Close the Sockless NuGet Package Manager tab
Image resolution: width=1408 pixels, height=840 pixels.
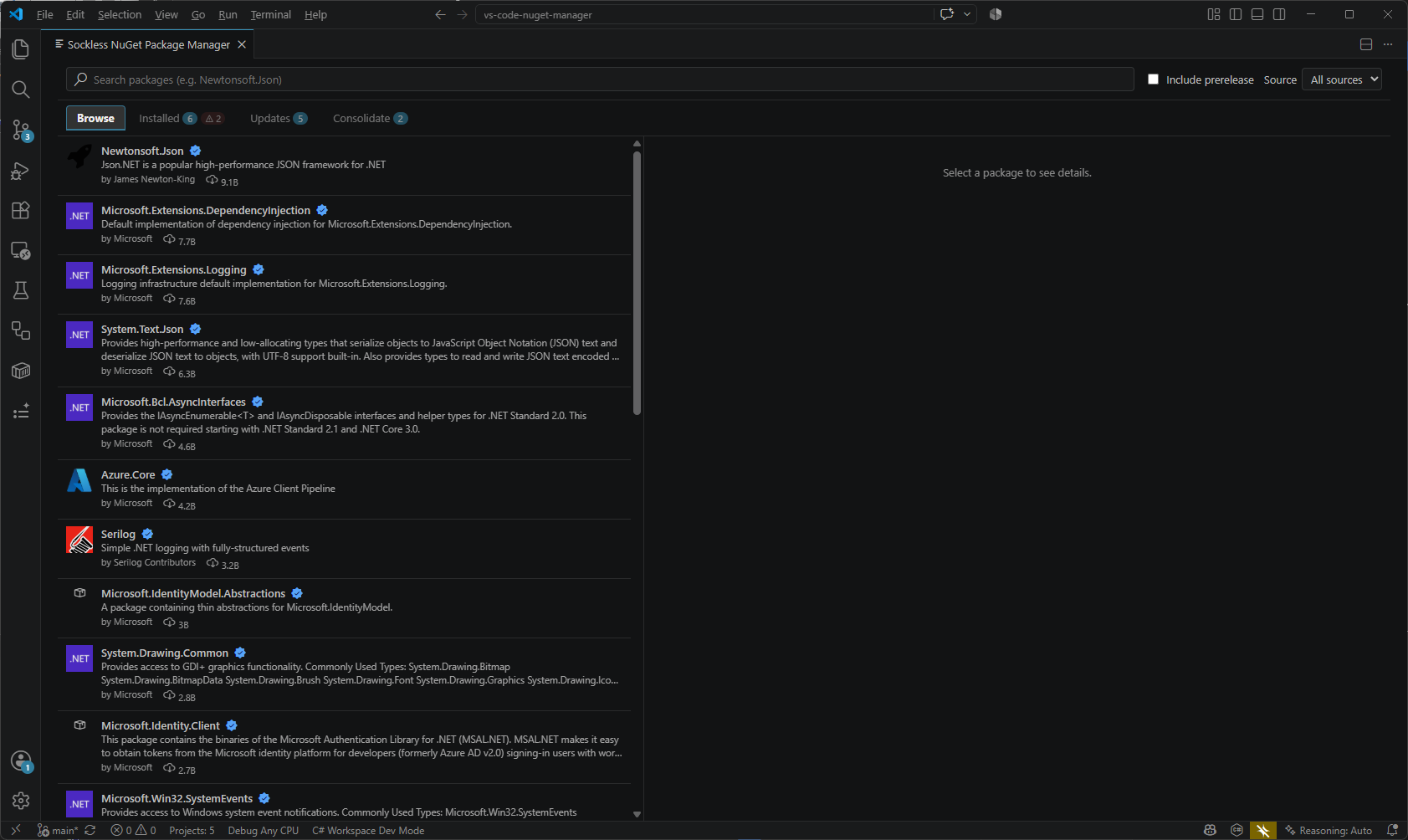click(x=242, y=44)
